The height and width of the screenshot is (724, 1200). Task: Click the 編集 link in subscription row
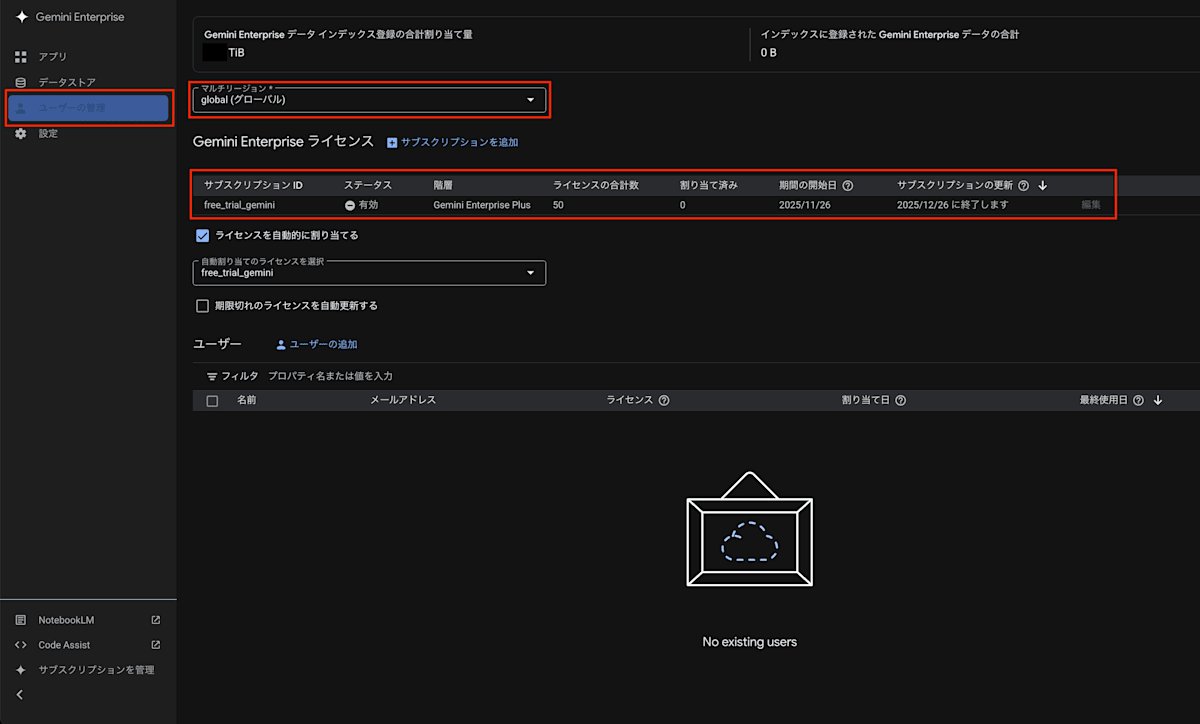pos(1091,205)
